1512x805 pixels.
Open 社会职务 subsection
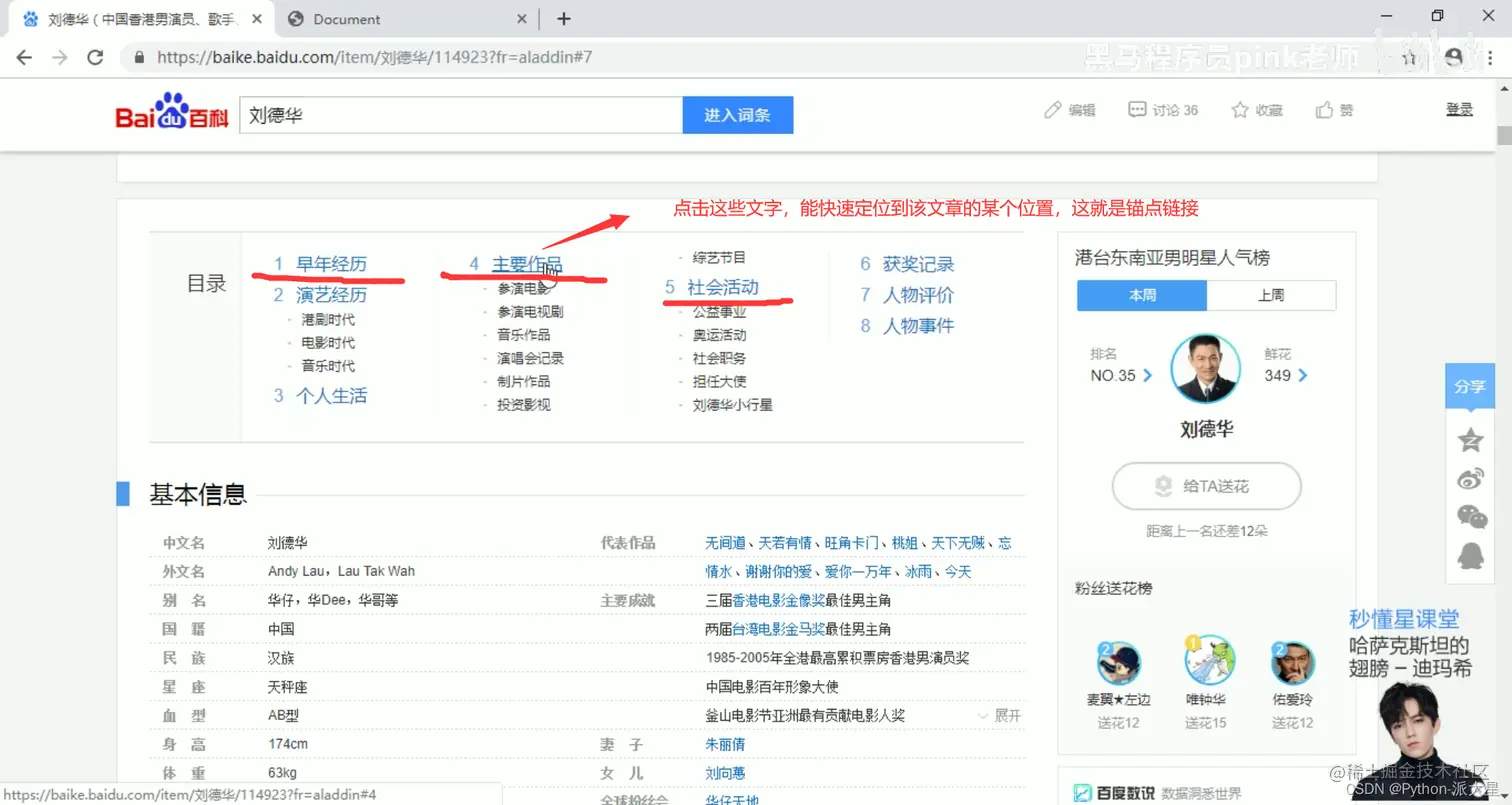[x=719, y=358]
